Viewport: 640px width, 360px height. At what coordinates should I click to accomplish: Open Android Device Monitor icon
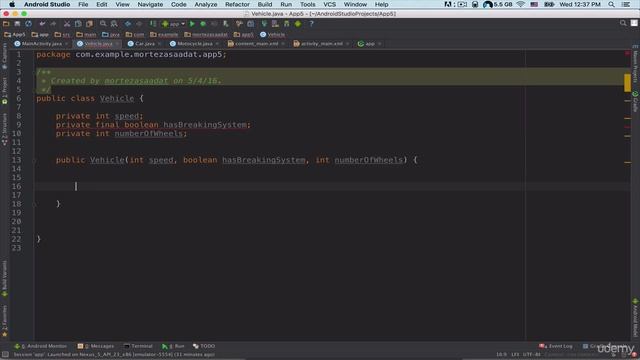[x=298, y=24]
